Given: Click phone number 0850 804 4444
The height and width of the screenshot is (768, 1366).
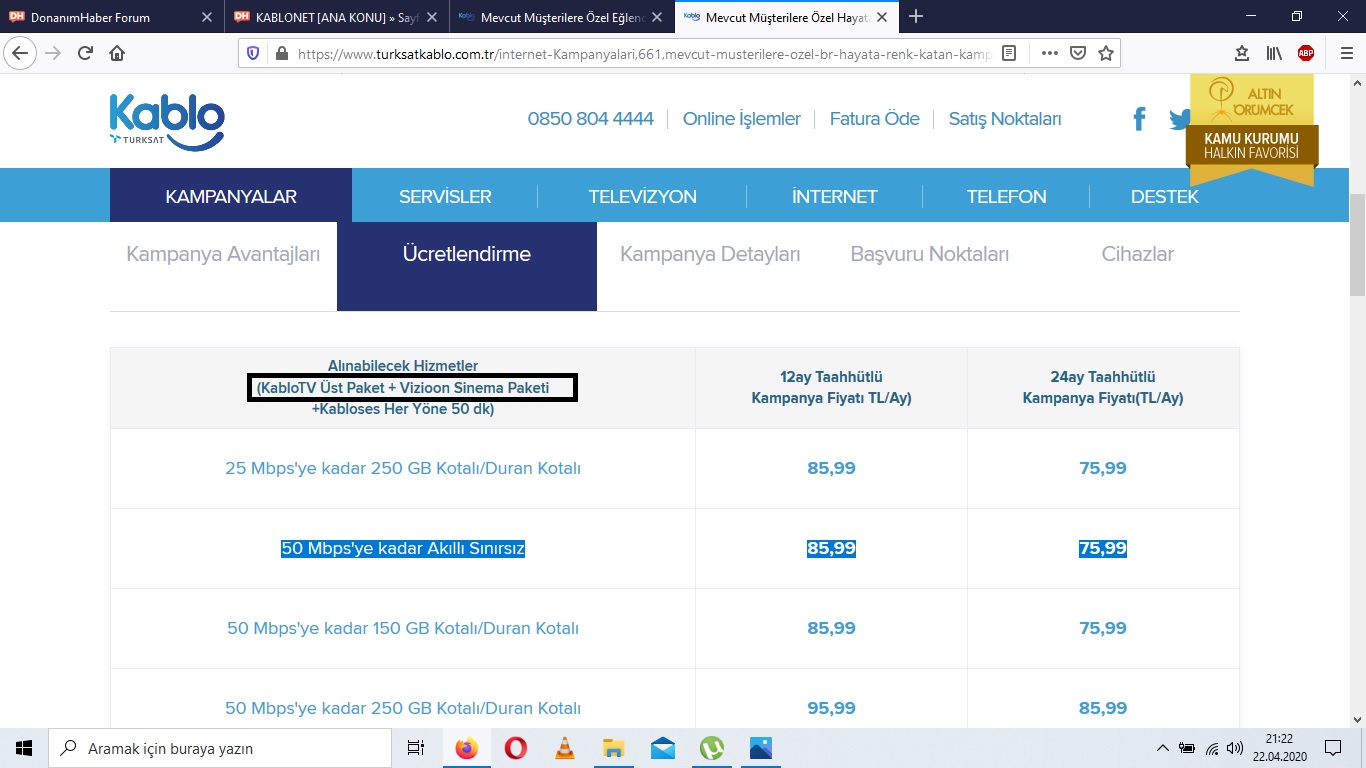Looking at the screenshot, I should coord(590,119).
